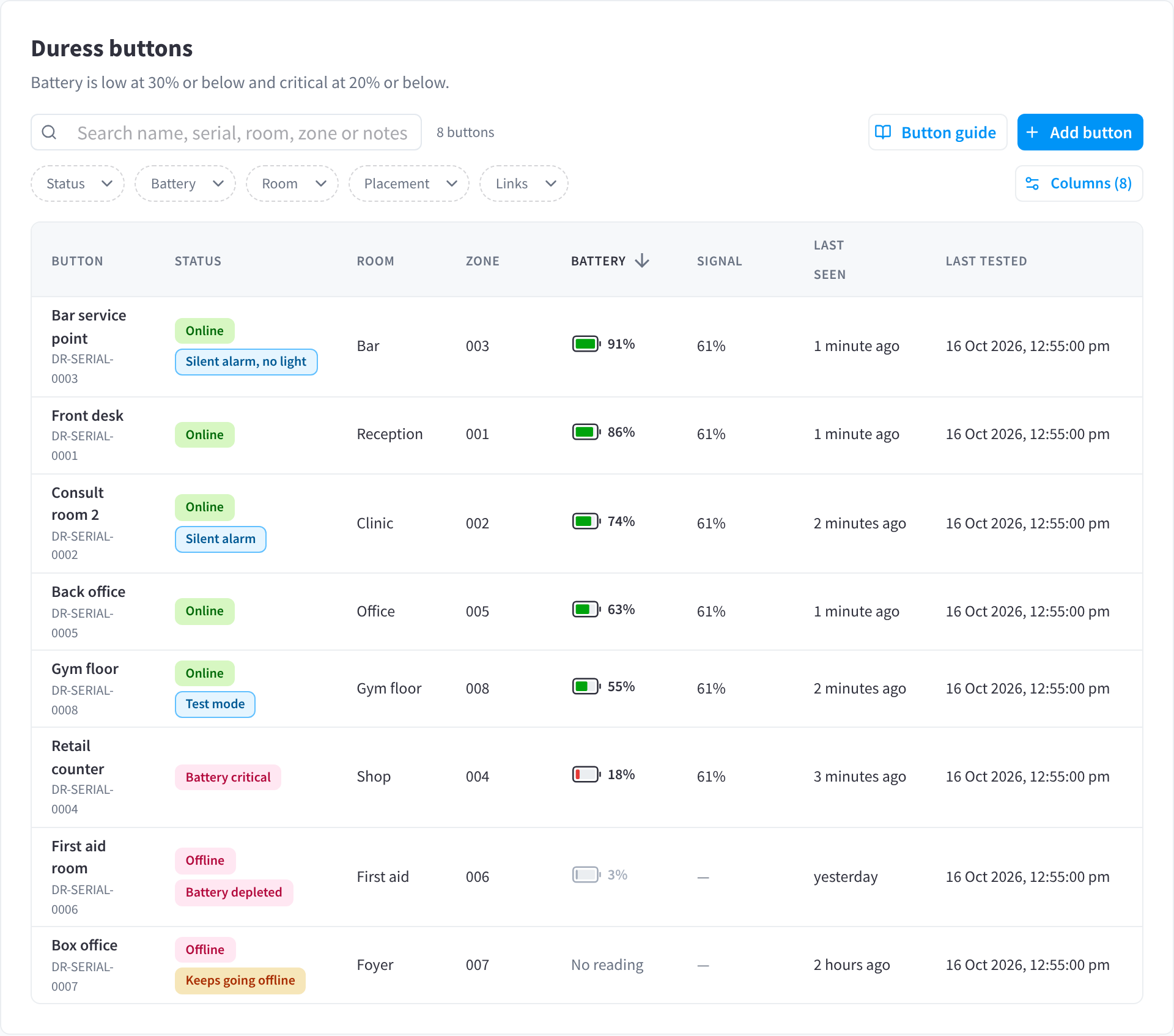The width and height of the screenshot is (1174, 1036).
Task: Select the Back office row name
Action: click(89, 592)
